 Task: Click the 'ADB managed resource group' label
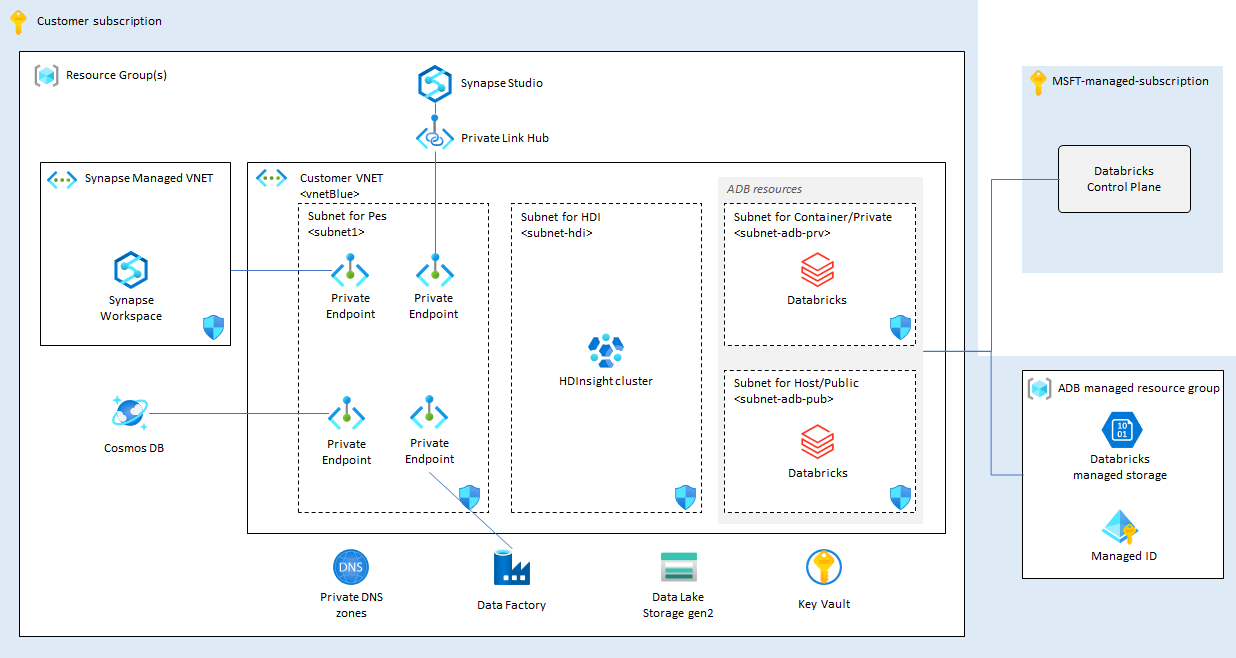1139,388
